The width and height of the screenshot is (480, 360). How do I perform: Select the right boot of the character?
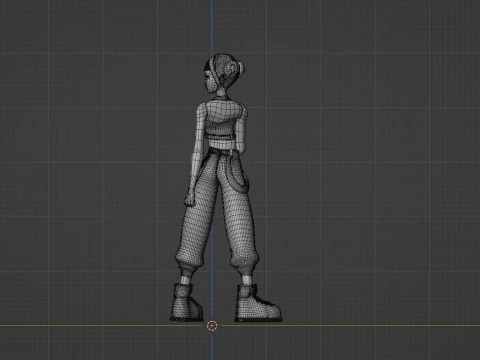click(x=258, y=304)
